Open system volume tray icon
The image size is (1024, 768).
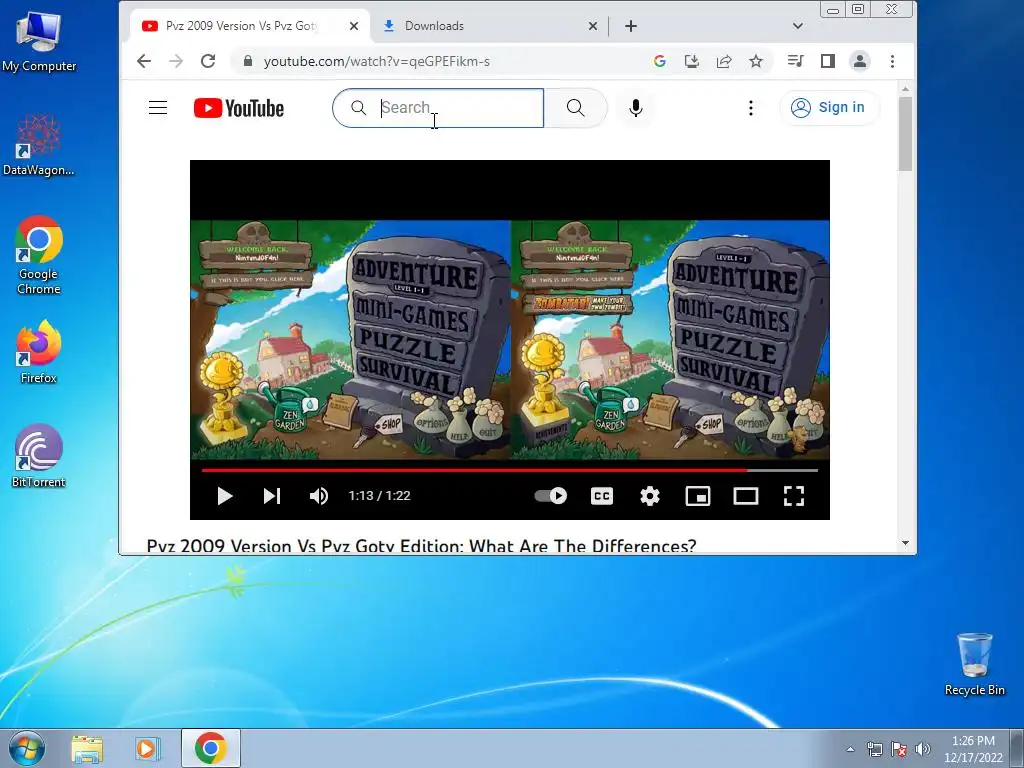pos(923,749)
